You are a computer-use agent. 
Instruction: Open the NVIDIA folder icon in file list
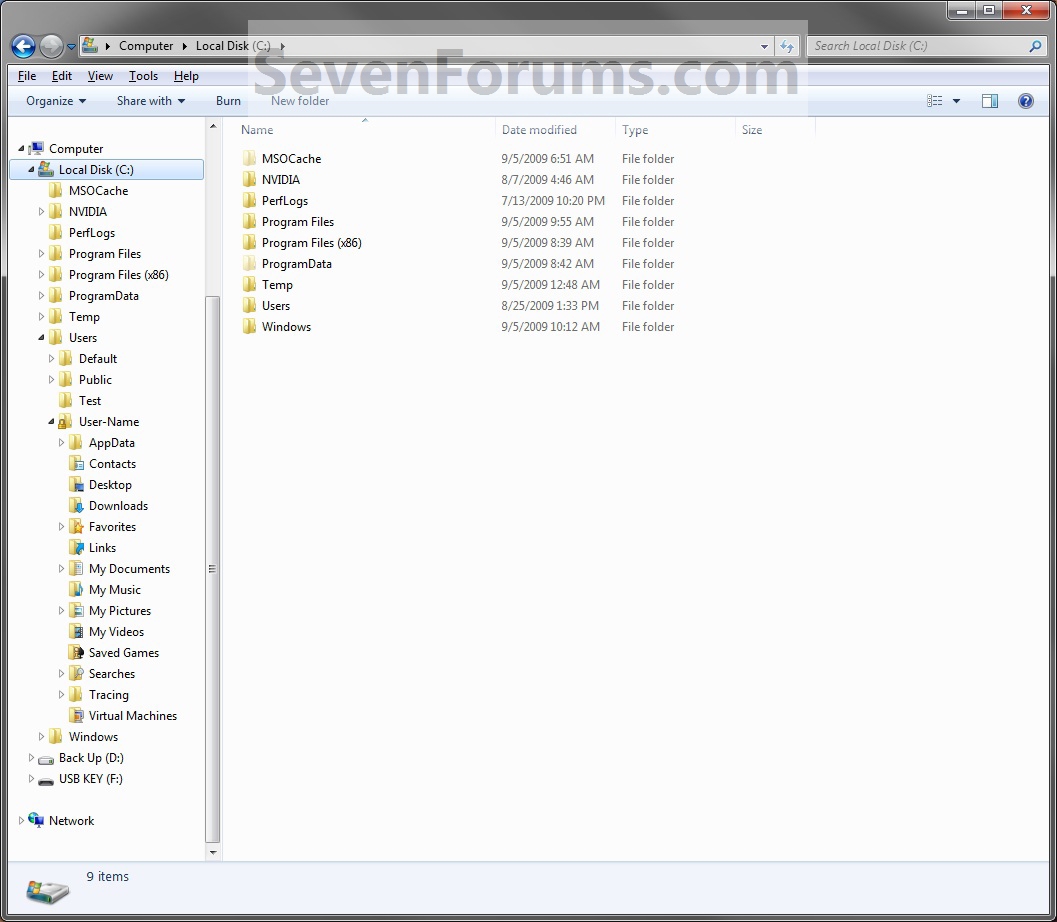249,179
